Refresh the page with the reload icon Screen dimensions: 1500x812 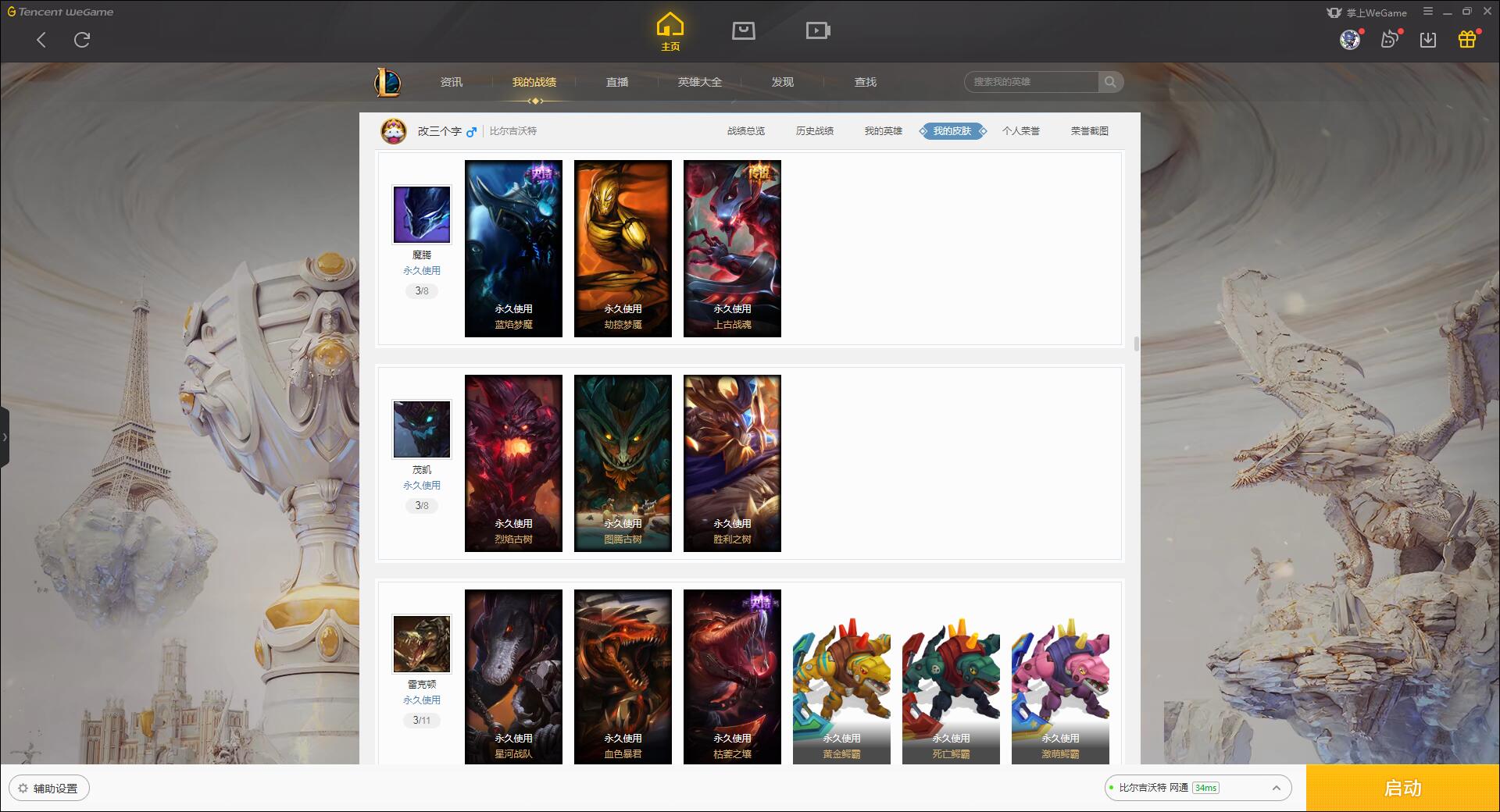[82, 40]
